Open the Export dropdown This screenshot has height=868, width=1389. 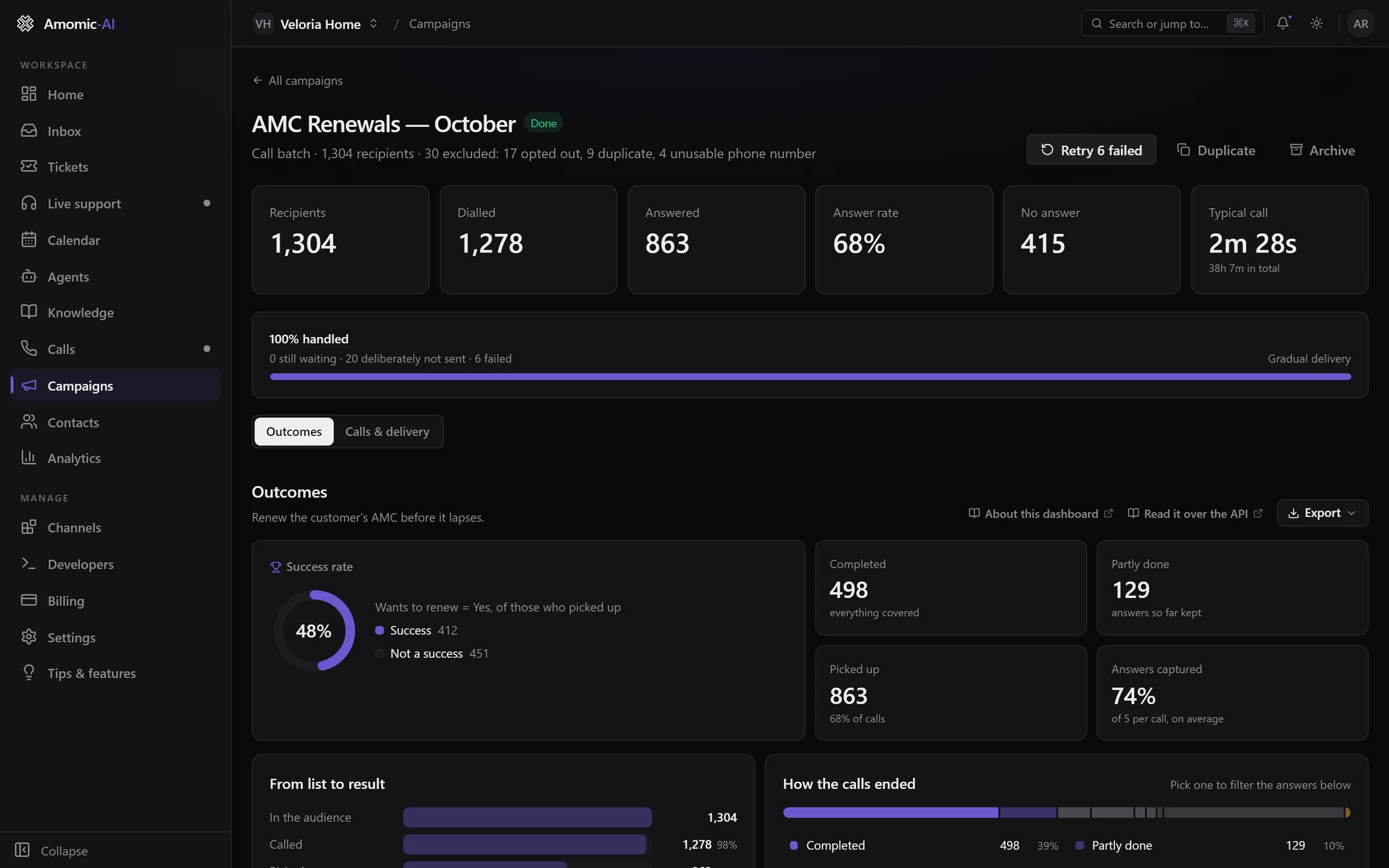coord(1322,513)
